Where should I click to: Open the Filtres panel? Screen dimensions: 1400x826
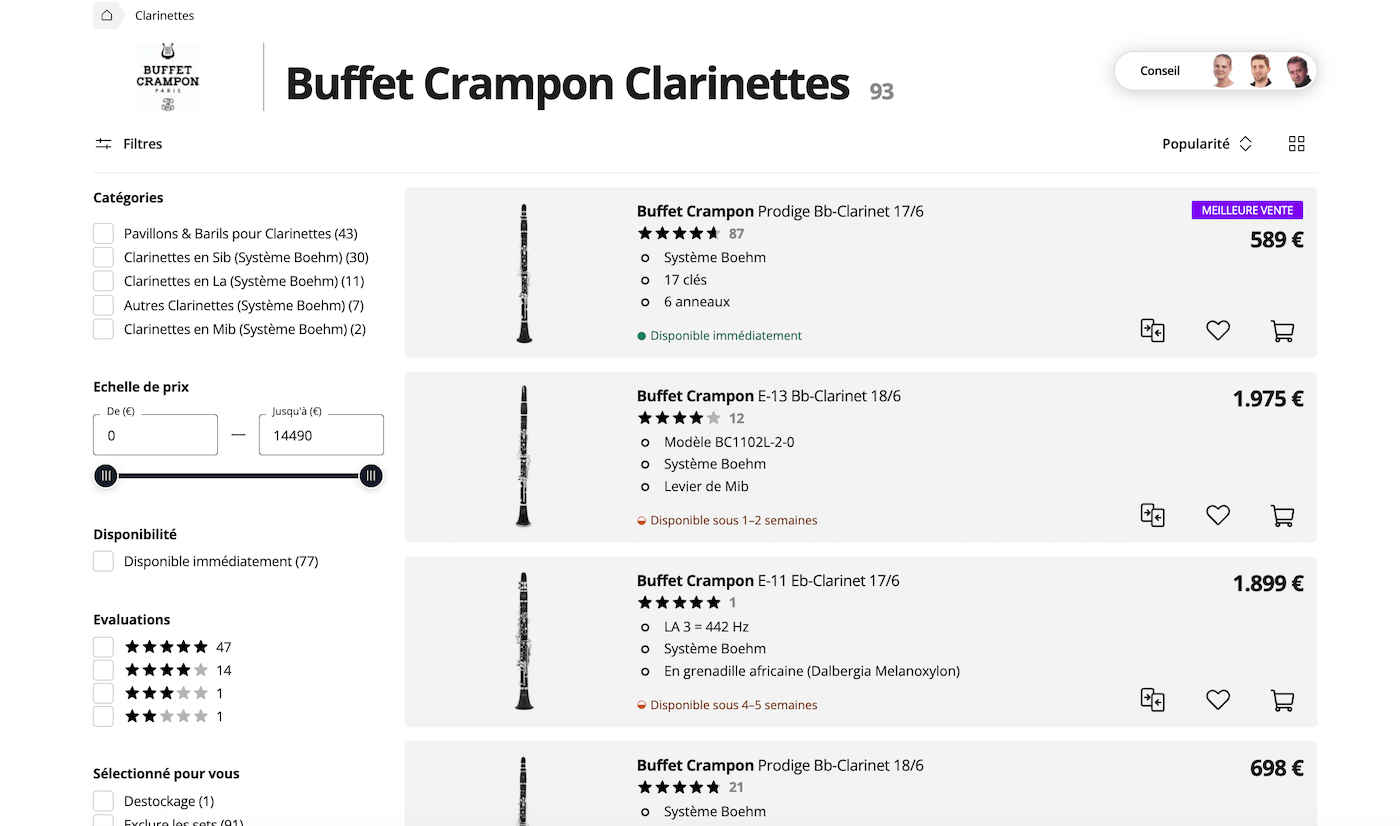[x=128, y=143]
